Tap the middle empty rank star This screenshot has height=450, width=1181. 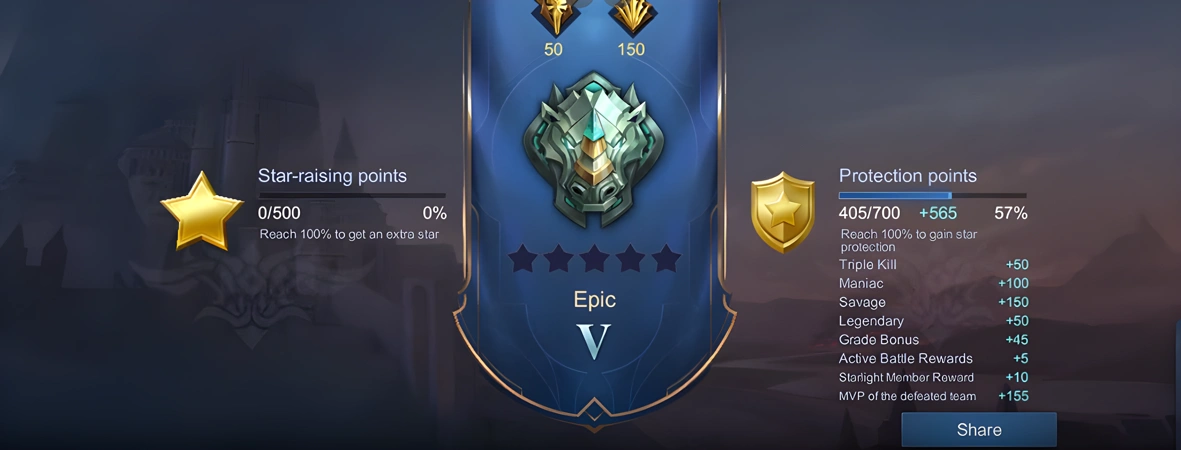tap(594, 258)
